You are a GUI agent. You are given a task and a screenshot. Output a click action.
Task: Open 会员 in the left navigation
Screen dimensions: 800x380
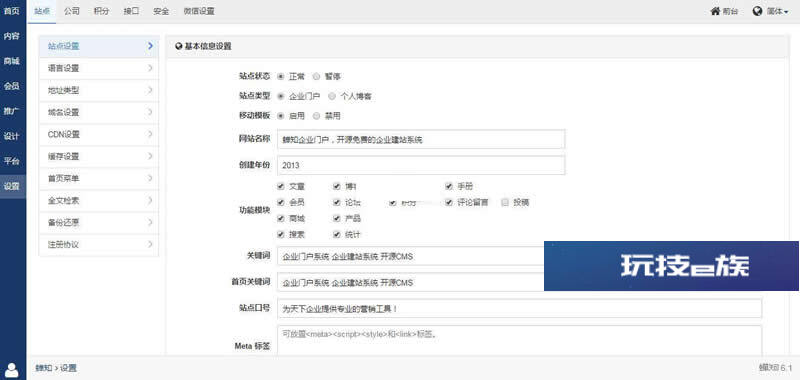point(12,86)
